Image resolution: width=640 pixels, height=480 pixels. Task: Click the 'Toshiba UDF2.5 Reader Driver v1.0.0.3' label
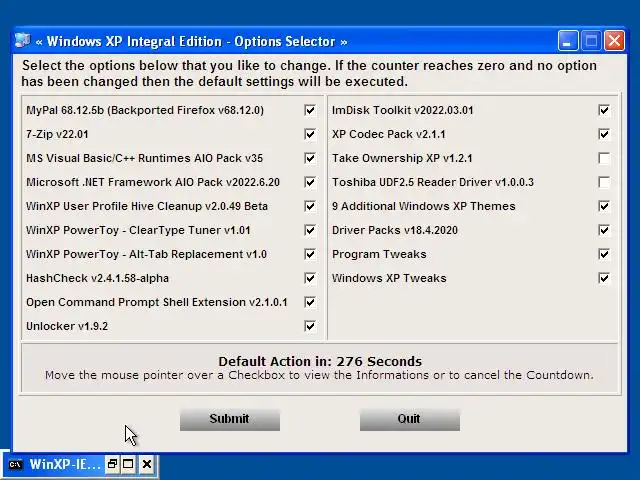tap(433, 182)
